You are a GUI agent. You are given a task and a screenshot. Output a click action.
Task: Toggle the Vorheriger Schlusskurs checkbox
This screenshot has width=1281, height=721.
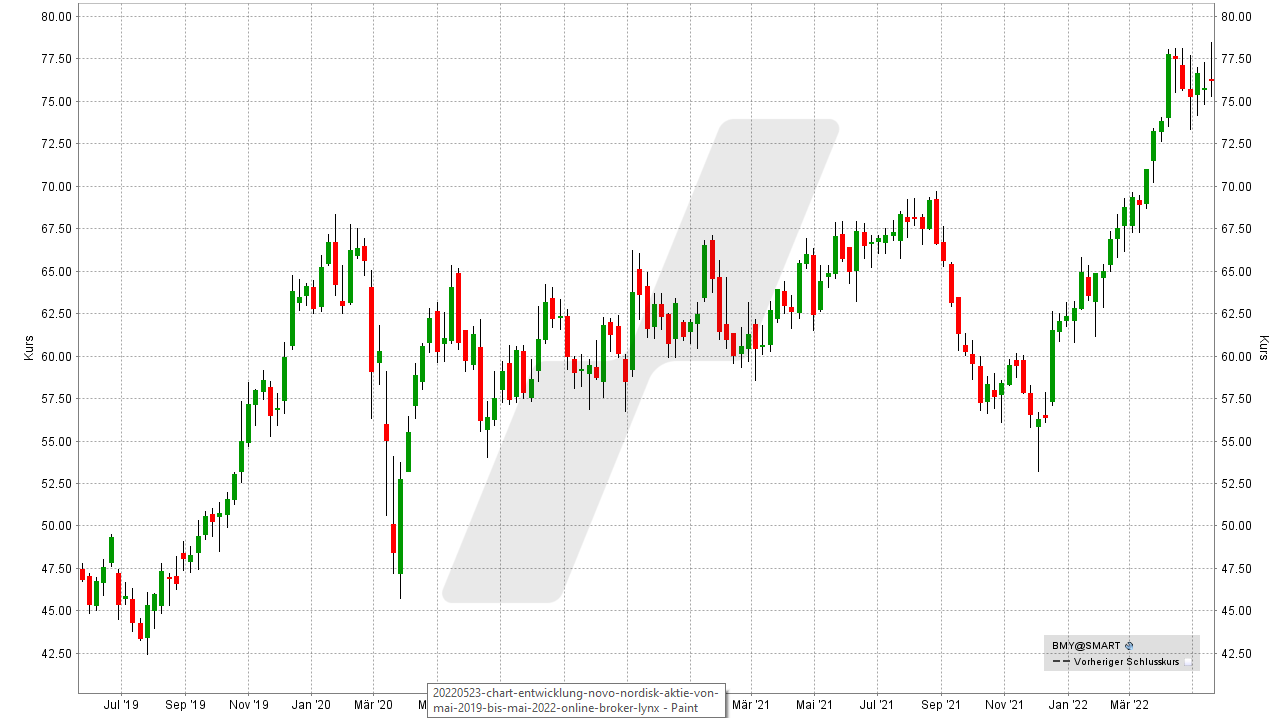(x=1188, y=662)
